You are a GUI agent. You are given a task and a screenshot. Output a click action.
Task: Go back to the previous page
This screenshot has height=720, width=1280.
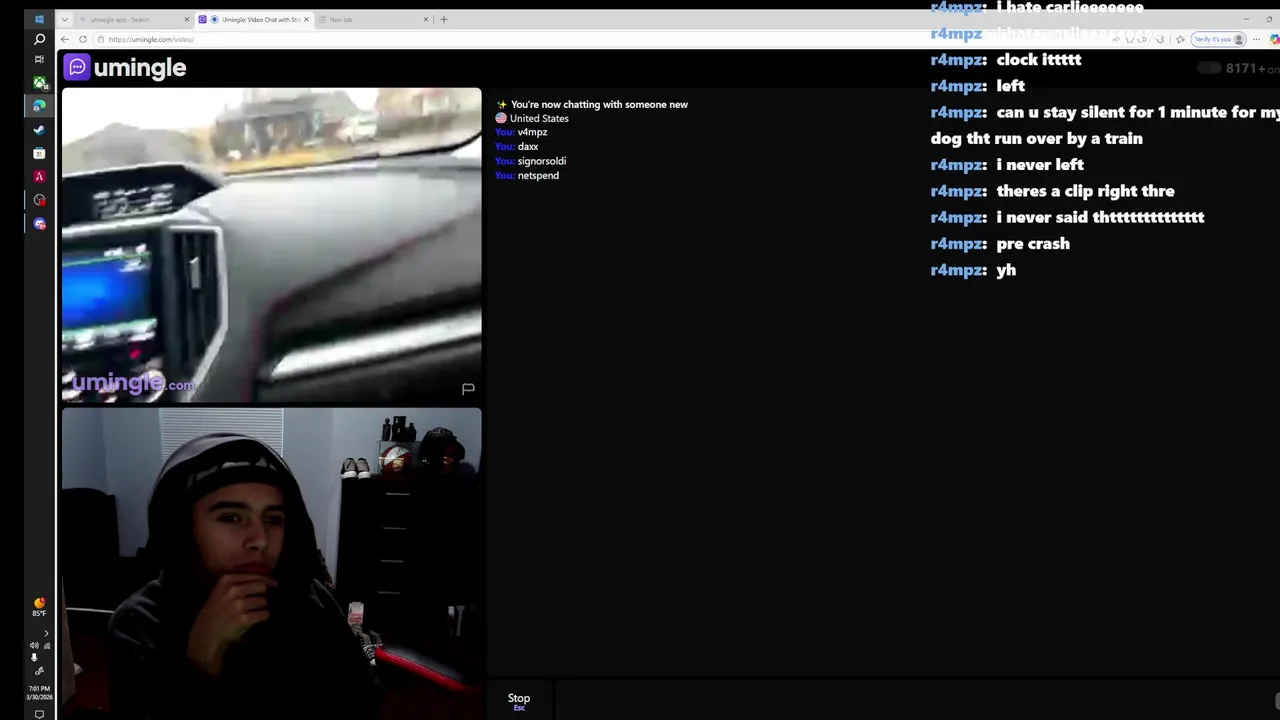65,39
